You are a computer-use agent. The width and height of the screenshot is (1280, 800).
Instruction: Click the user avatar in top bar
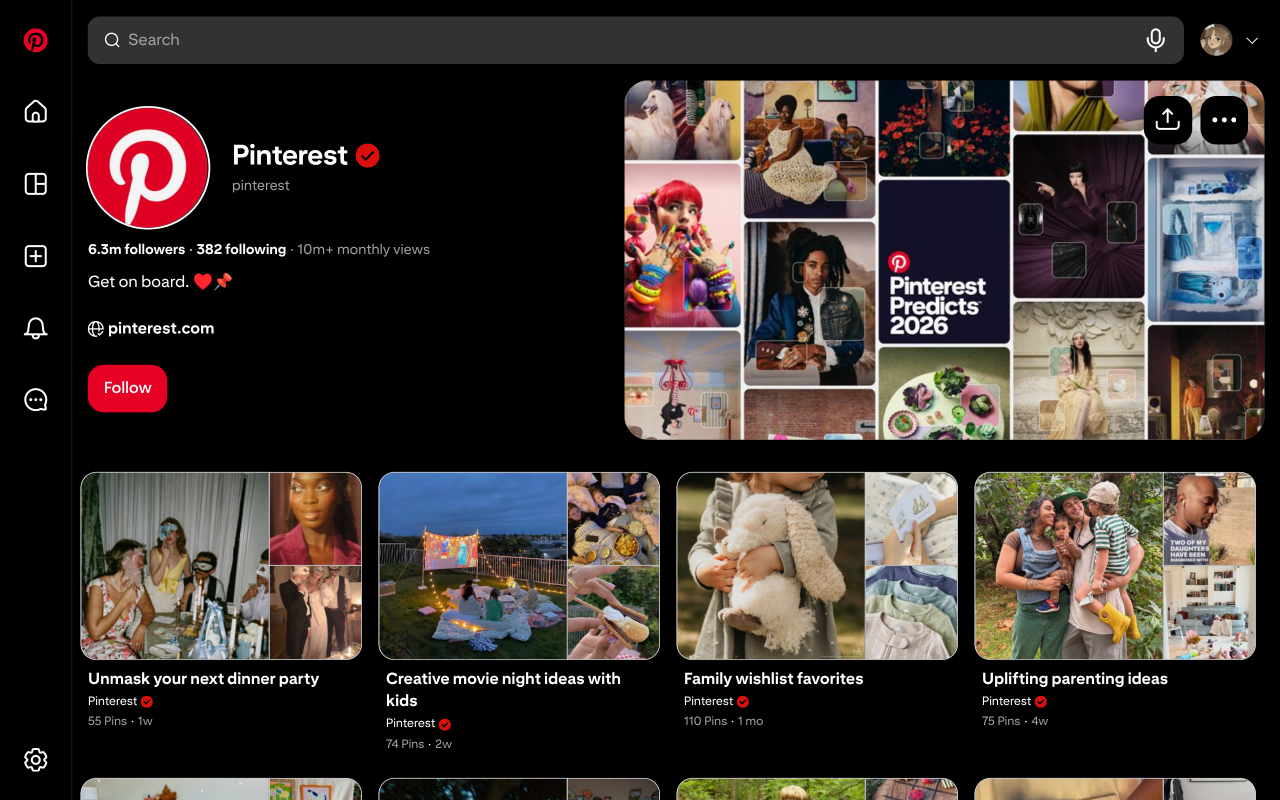(1216, 40)
